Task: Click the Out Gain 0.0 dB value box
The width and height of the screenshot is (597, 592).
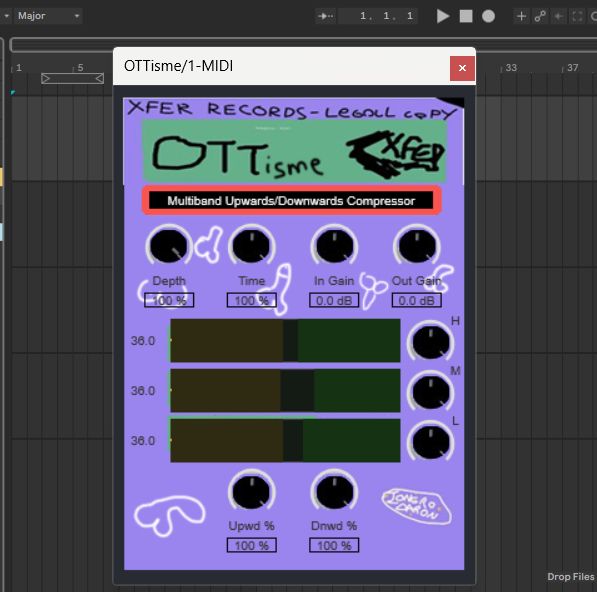Action: click(x=417, y=300)
